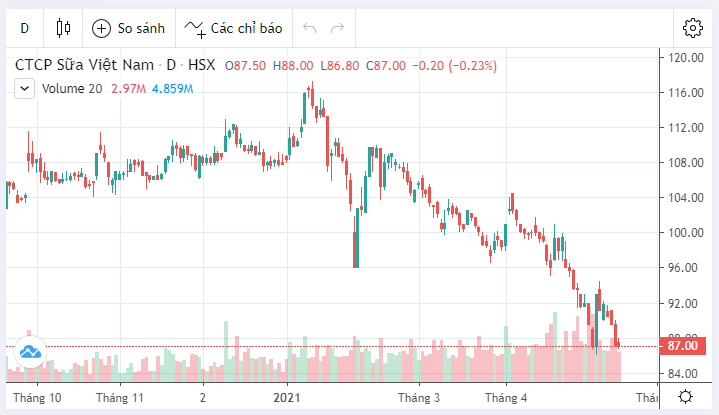Click the Tháng 11 time axis label
The width and height of the screenshot is (719, 415).
pyautogui.click(x=121, y=397)
